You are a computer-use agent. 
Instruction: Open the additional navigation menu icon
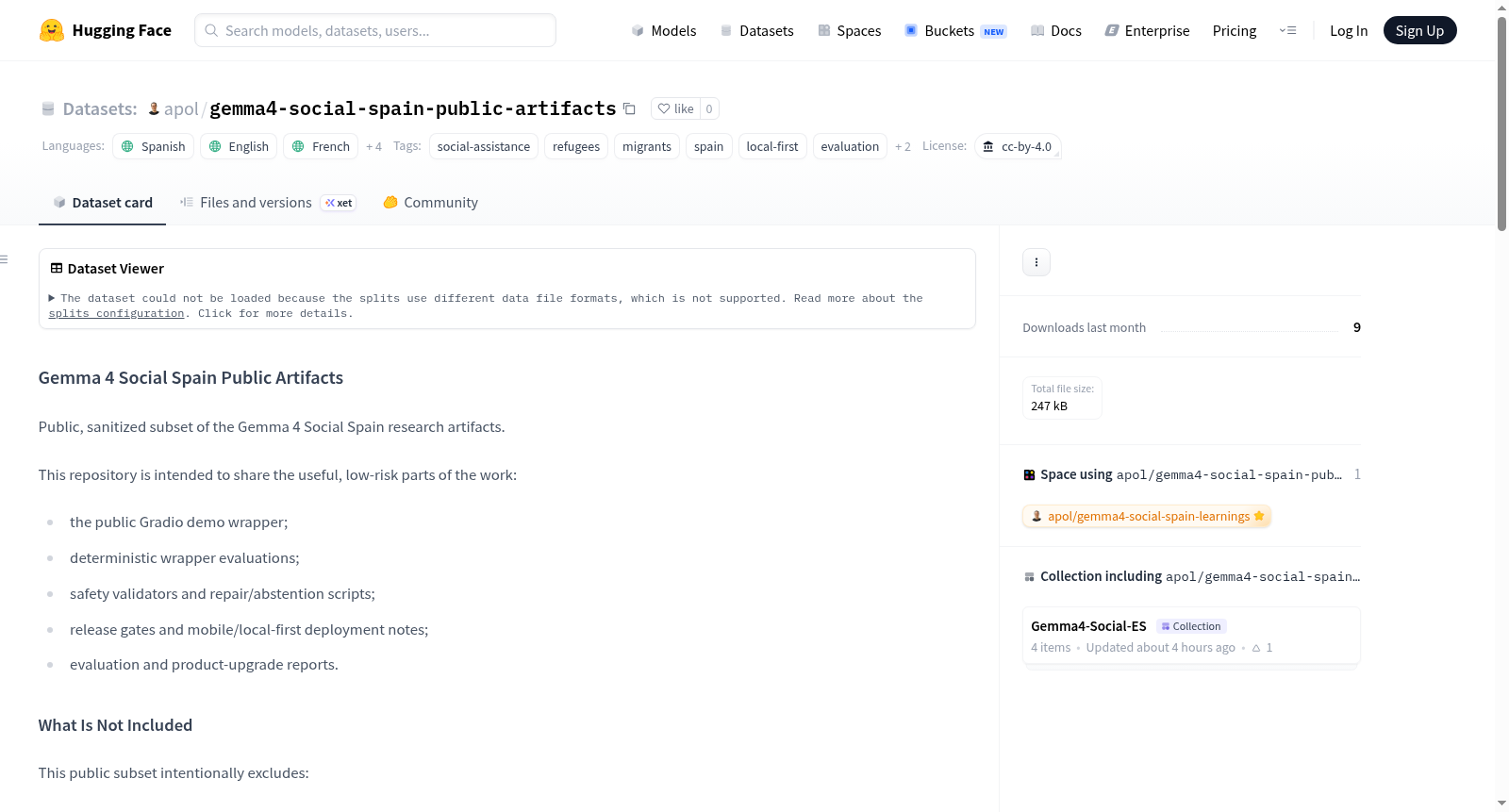point(1287,30)
